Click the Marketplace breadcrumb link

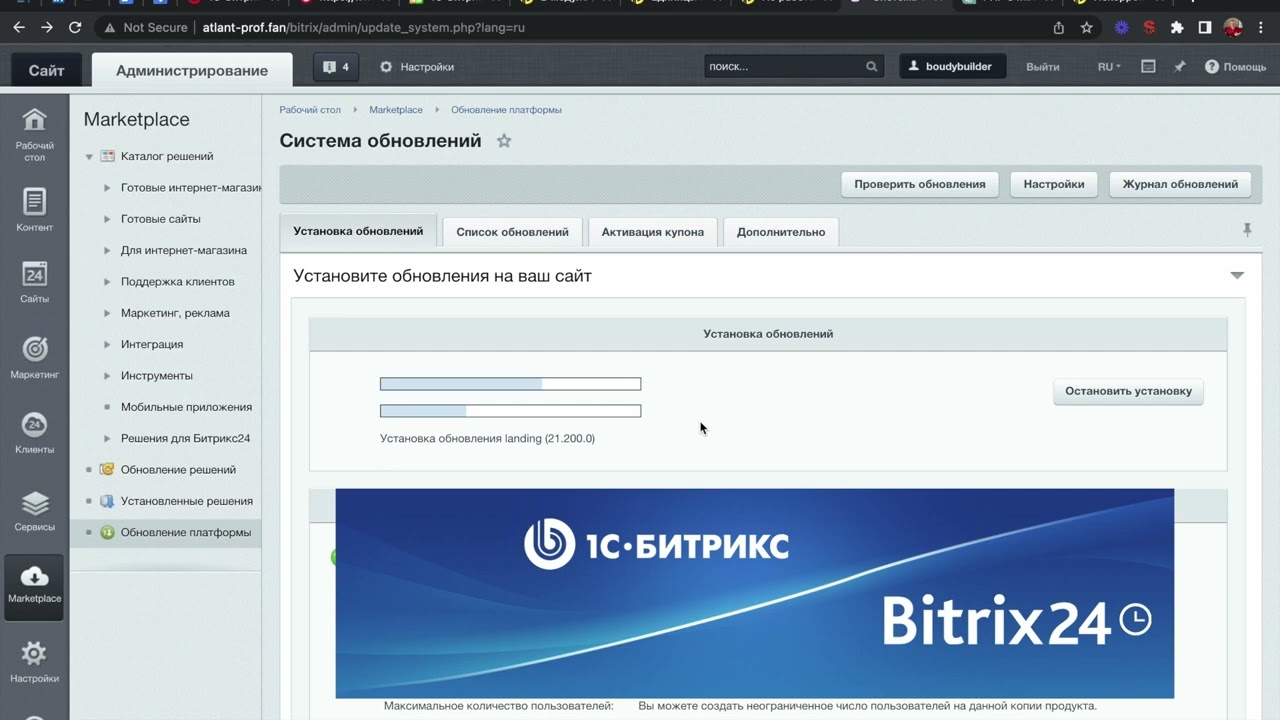396,110
